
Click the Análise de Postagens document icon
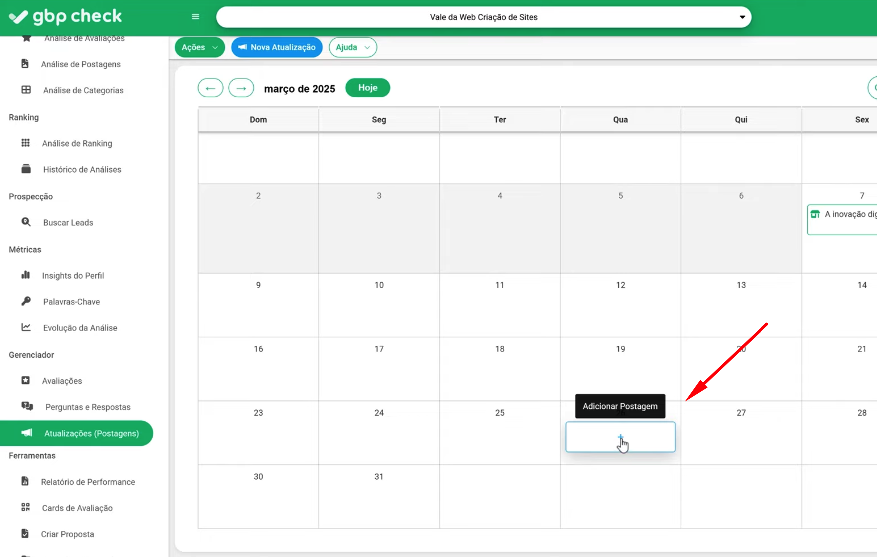(25, 64)
